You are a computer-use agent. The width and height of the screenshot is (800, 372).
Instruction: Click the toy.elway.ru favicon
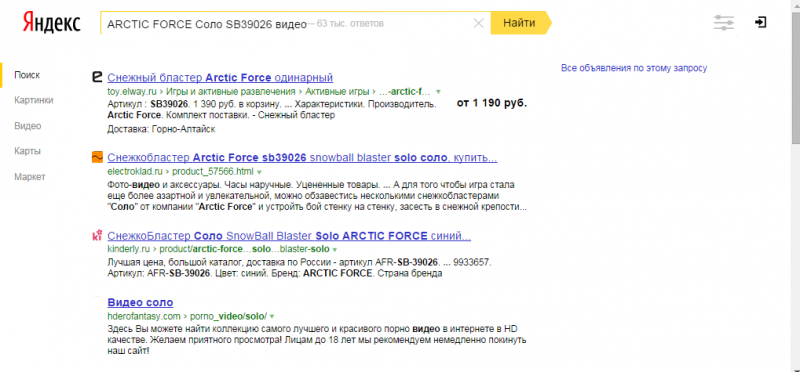tap(97, 77)
